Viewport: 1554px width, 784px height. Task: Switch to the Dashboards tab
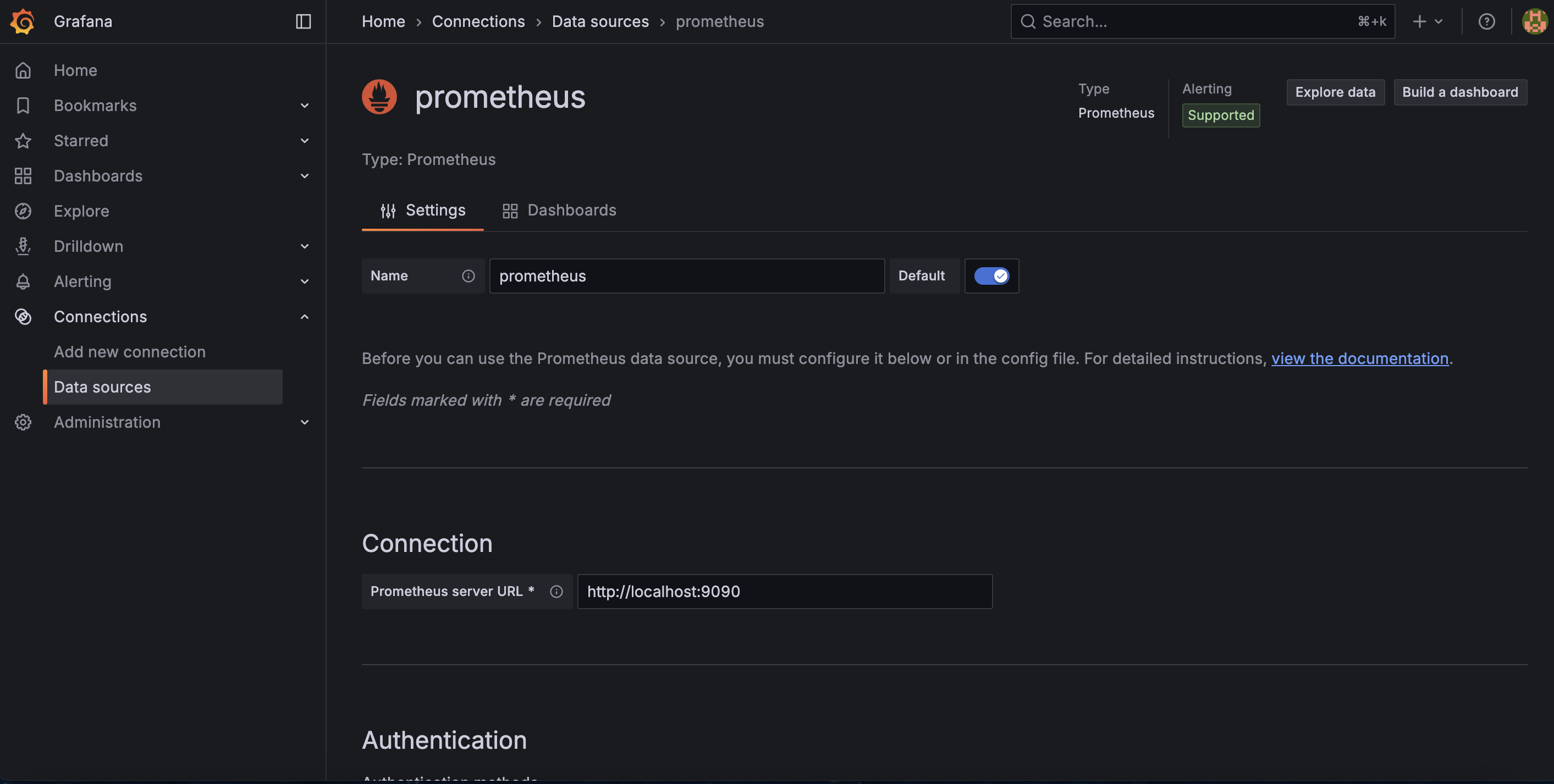point(559,211)
